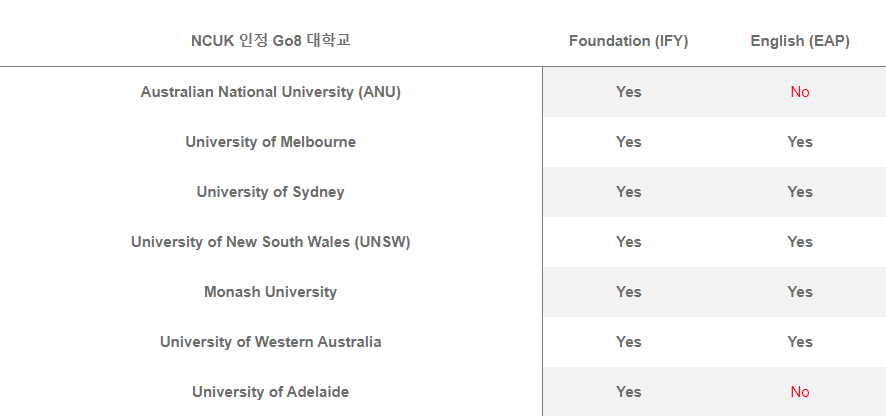Click the Foundation Yes for University of Adelaide
The height and width of the screenshot is (416, 886).
point(628,392)
